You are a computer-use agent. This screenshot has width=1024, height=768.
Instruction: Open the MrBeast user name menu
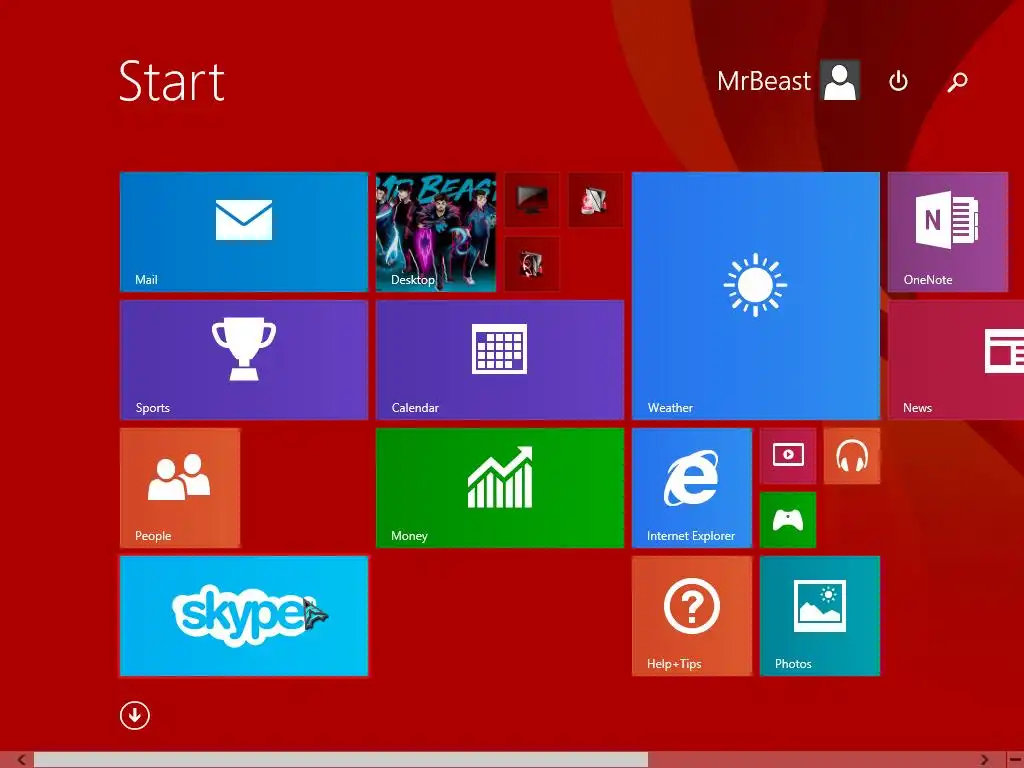coord(763,81)
